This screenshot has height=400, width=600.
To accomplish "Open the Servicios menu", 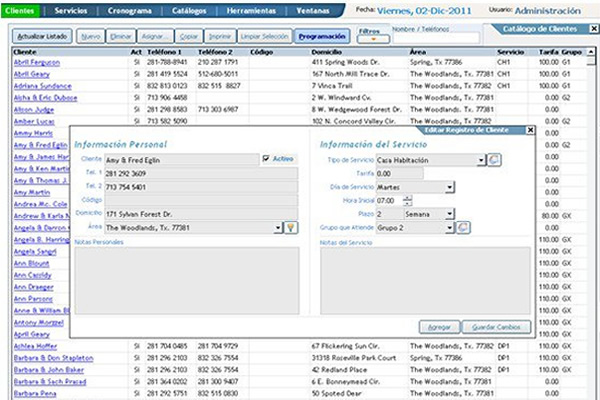I will pyautogui.click(x=76, y=8).
